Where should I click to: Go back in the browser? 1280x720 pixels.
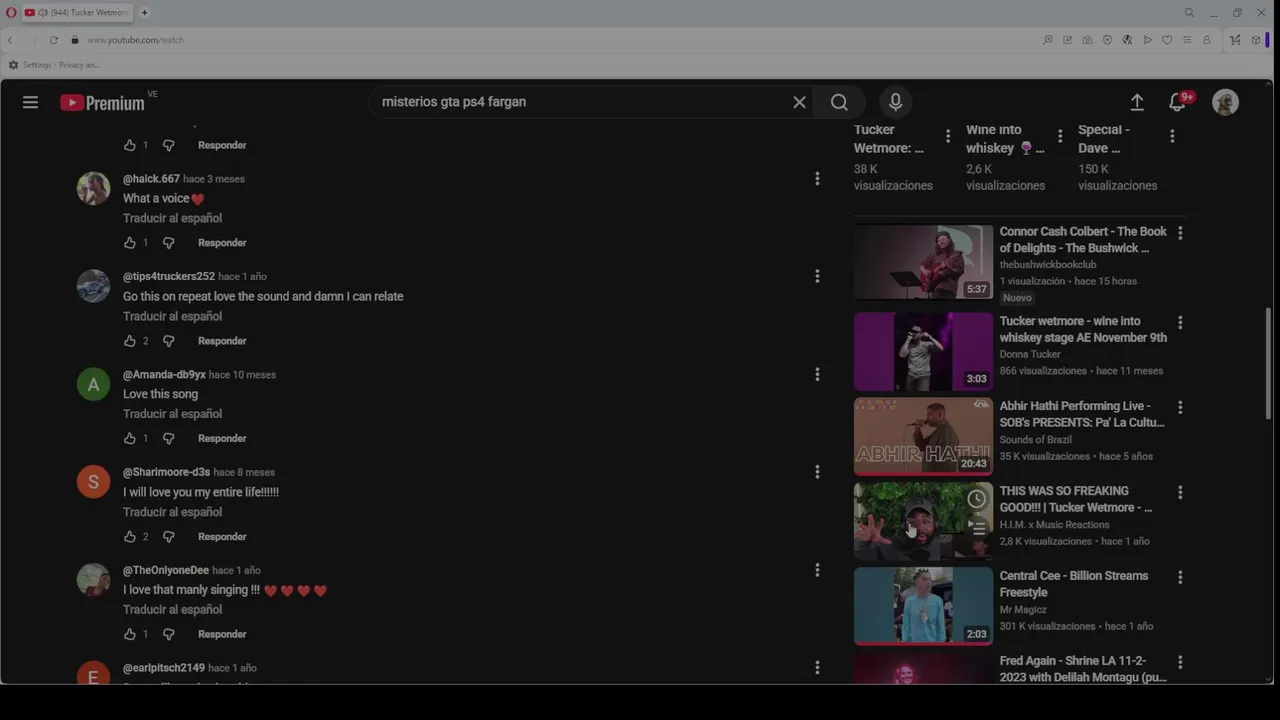[x=10, y=40]
